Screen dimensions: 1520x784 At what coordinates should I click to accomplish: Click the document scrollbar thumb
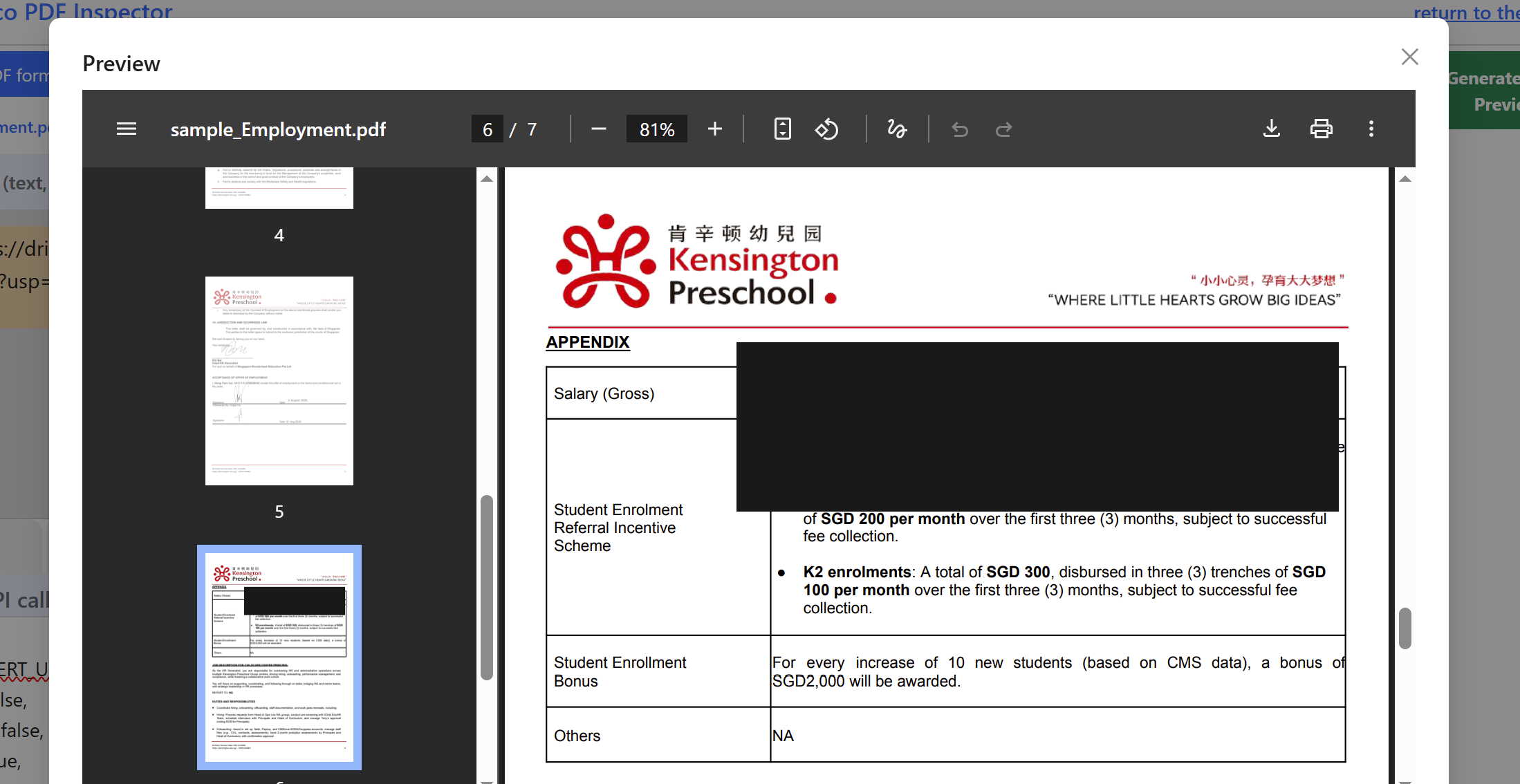pos(1405,628)
